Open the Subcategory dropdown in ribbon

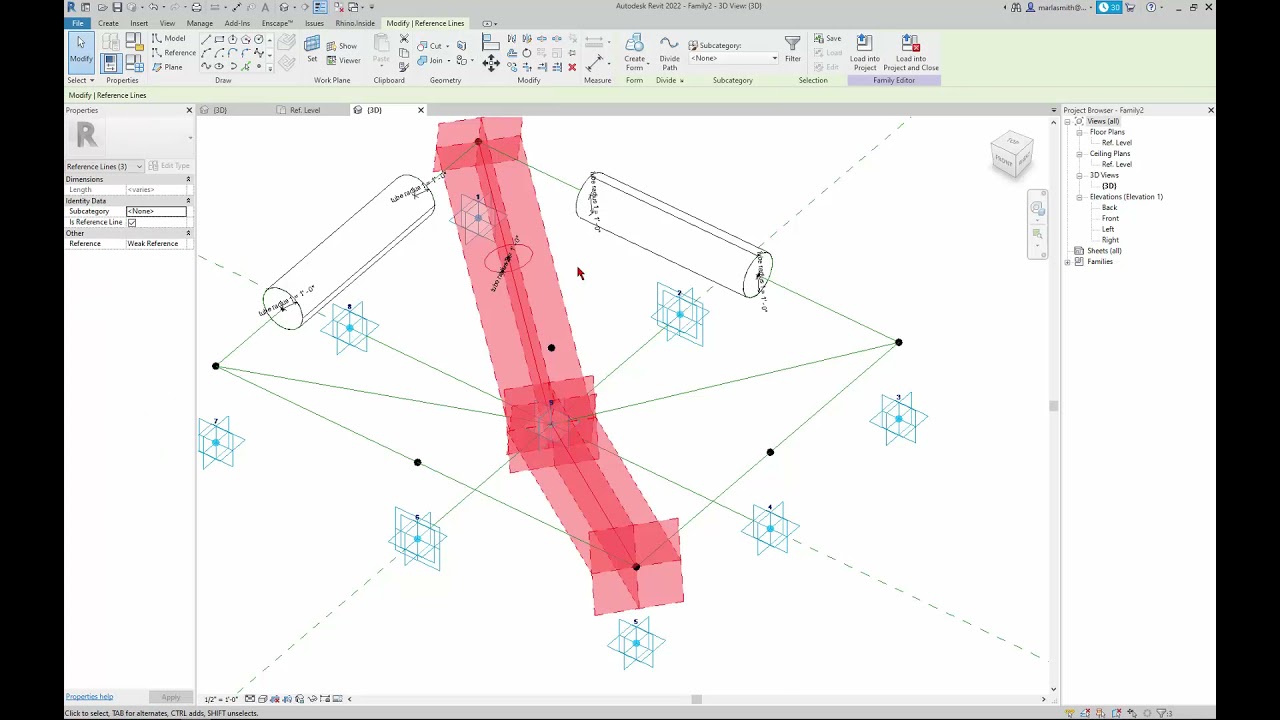(733, 58)
